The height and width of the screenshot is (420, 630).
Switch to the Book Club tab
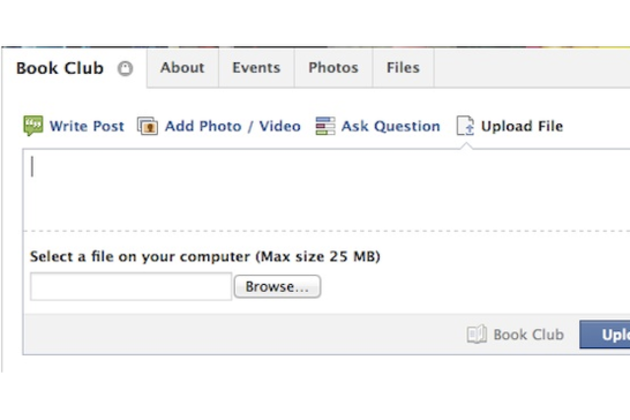(x=59, y=68)
